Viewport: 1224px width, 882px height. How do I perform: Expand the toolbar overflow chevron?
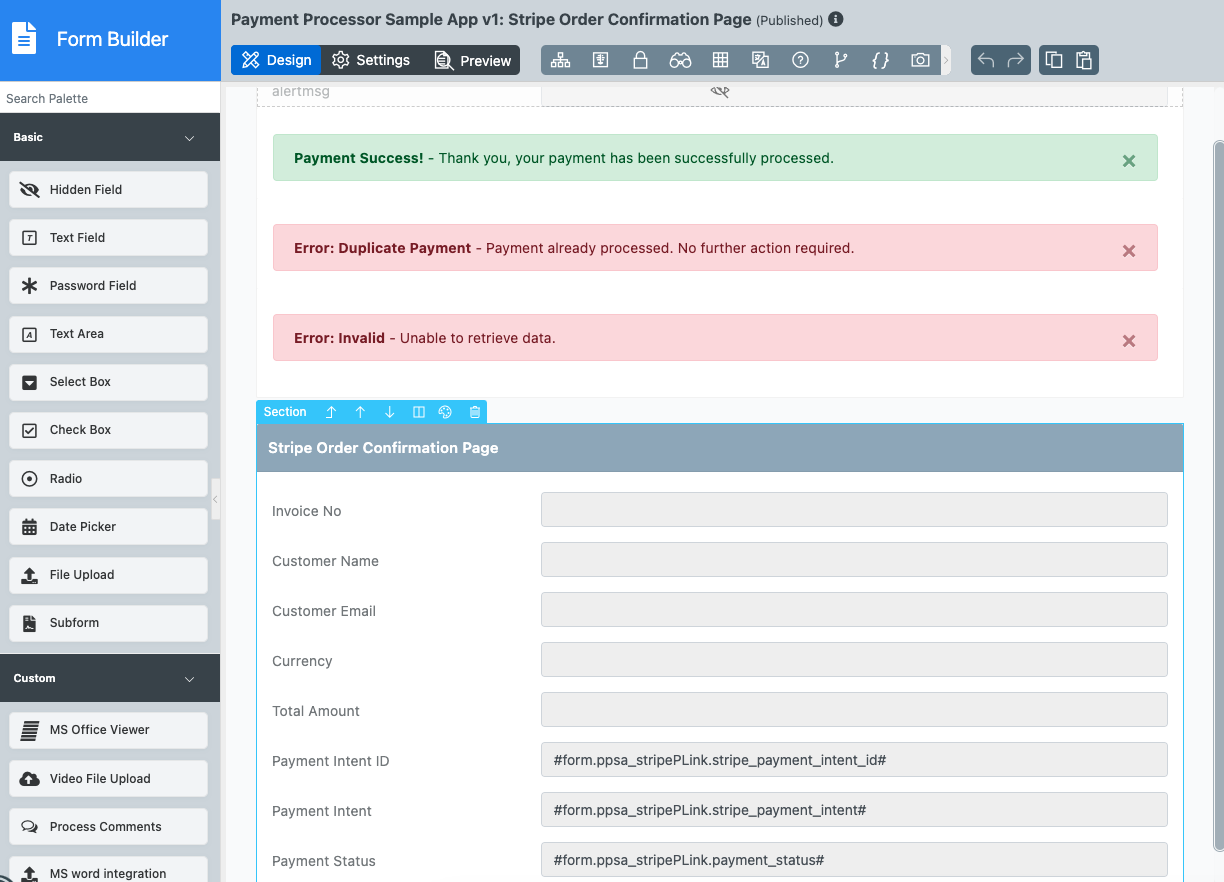(946, 60)
